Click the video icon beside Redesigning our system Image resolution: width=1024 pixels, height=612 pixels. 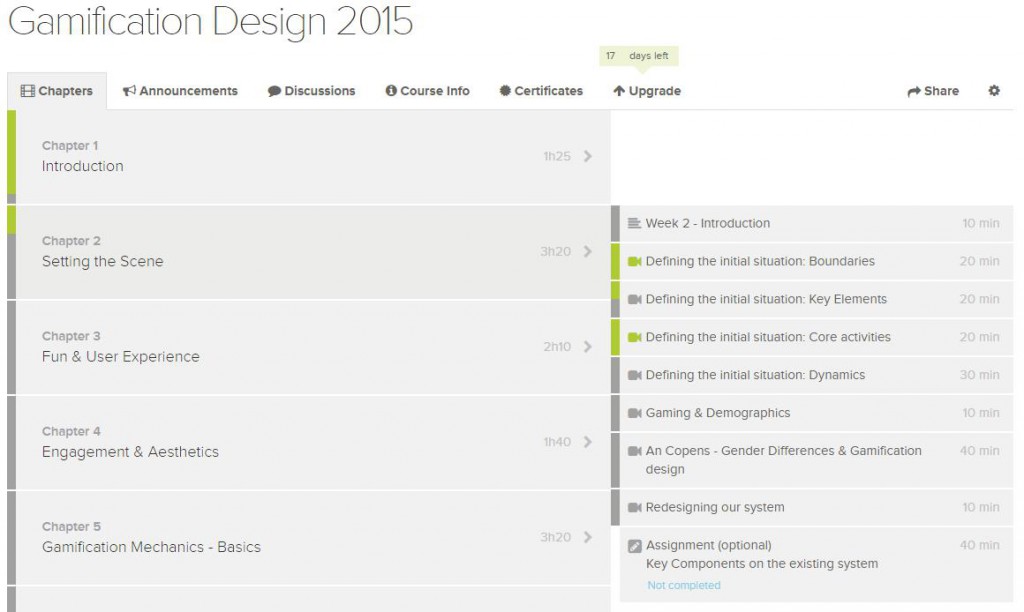pyautogui.click(x=634, y=508)
